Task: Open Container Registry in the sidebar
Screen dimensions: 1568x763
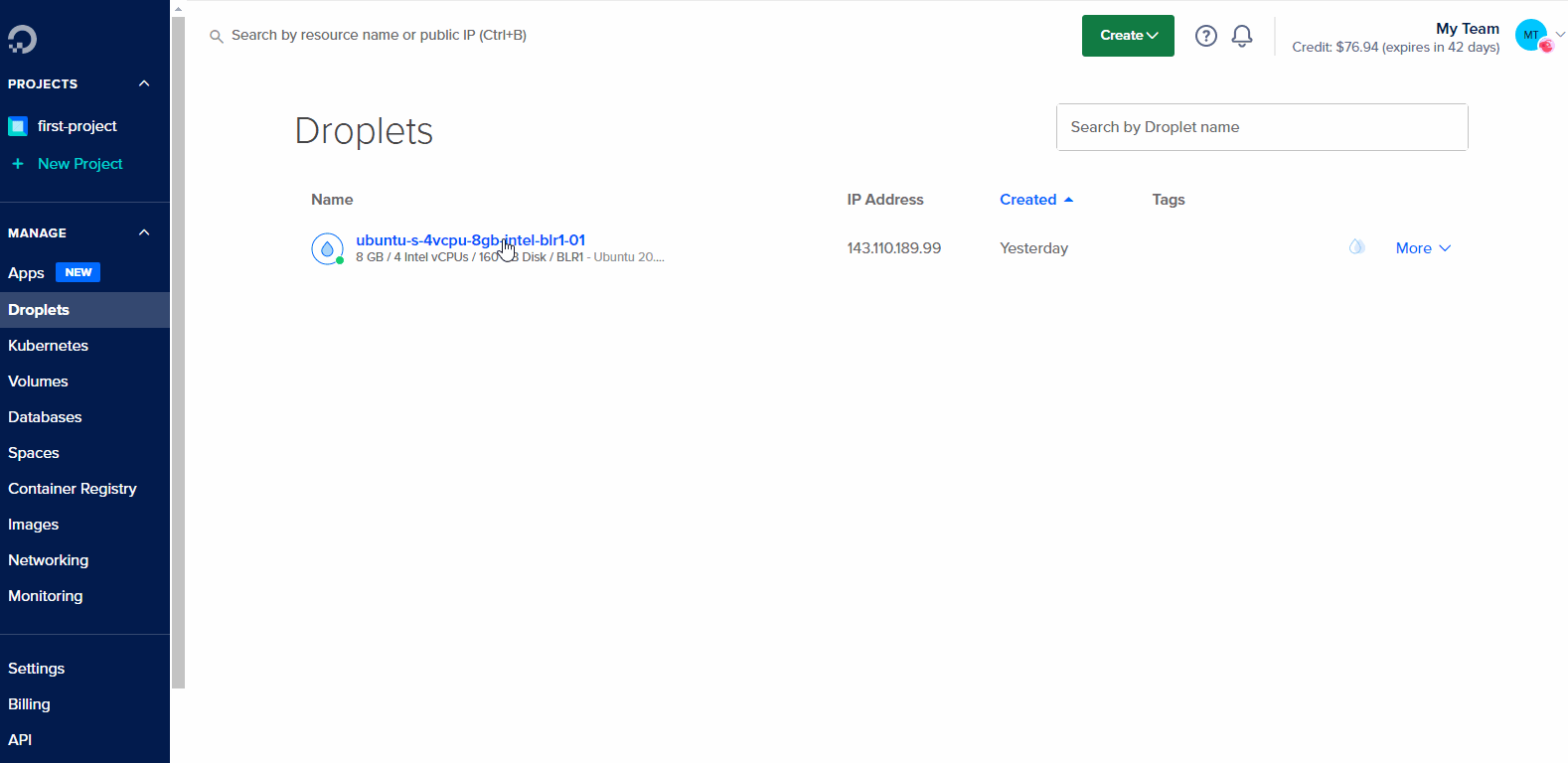Action: [x=73, y=489]
